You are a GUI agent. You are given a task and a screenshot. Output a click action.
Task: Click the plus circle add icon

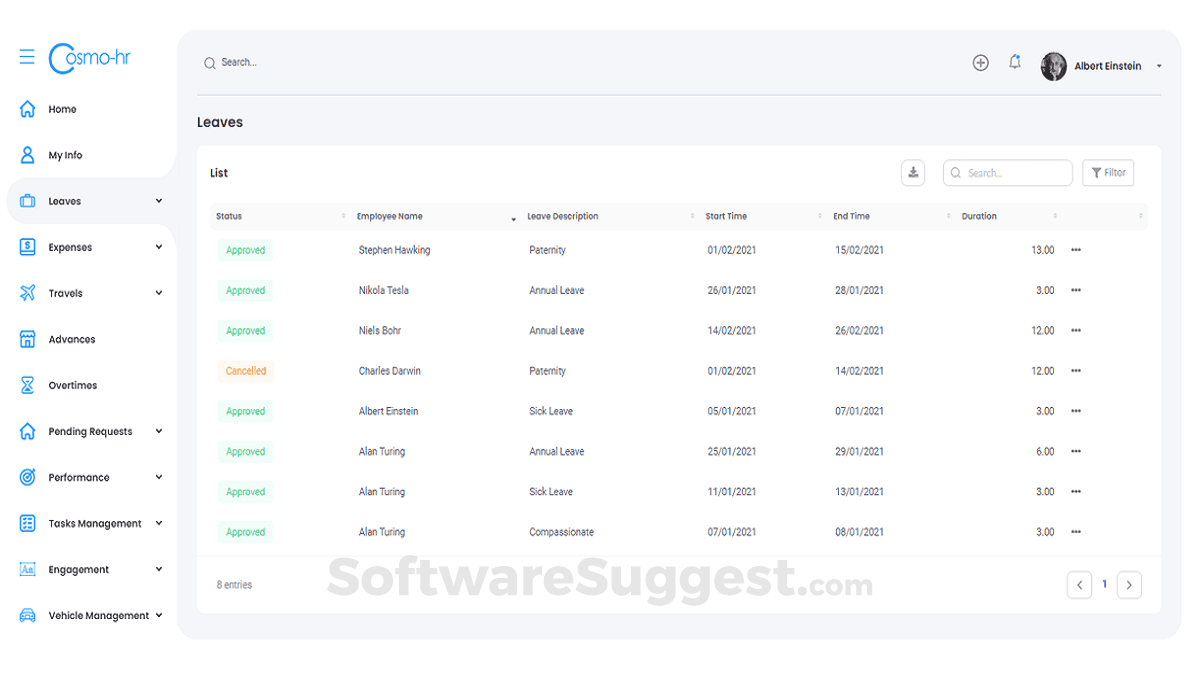point(981,63)
